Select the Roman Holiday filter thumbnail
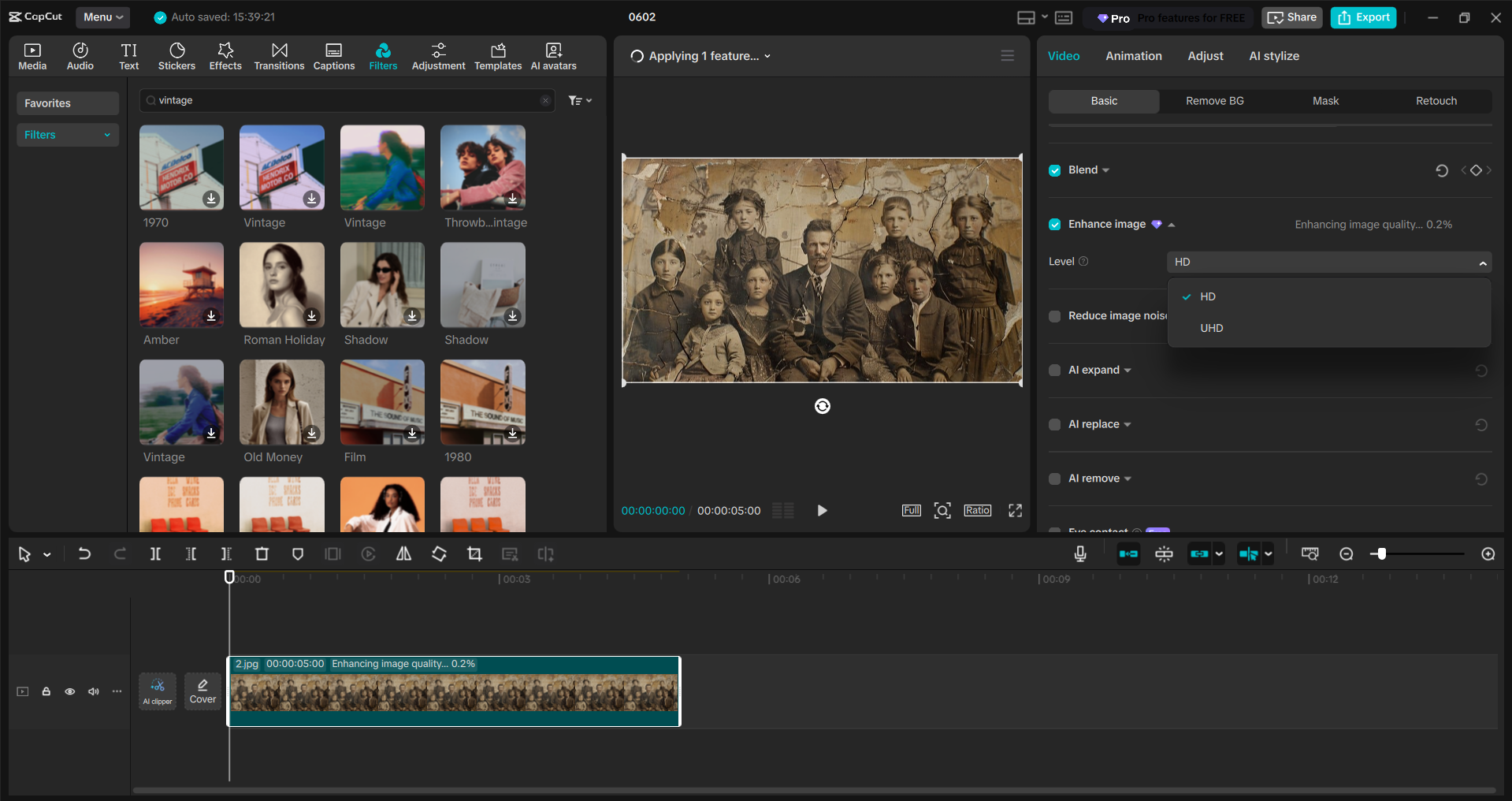Viewport: 1512px width, 801px height. [281, 285]
